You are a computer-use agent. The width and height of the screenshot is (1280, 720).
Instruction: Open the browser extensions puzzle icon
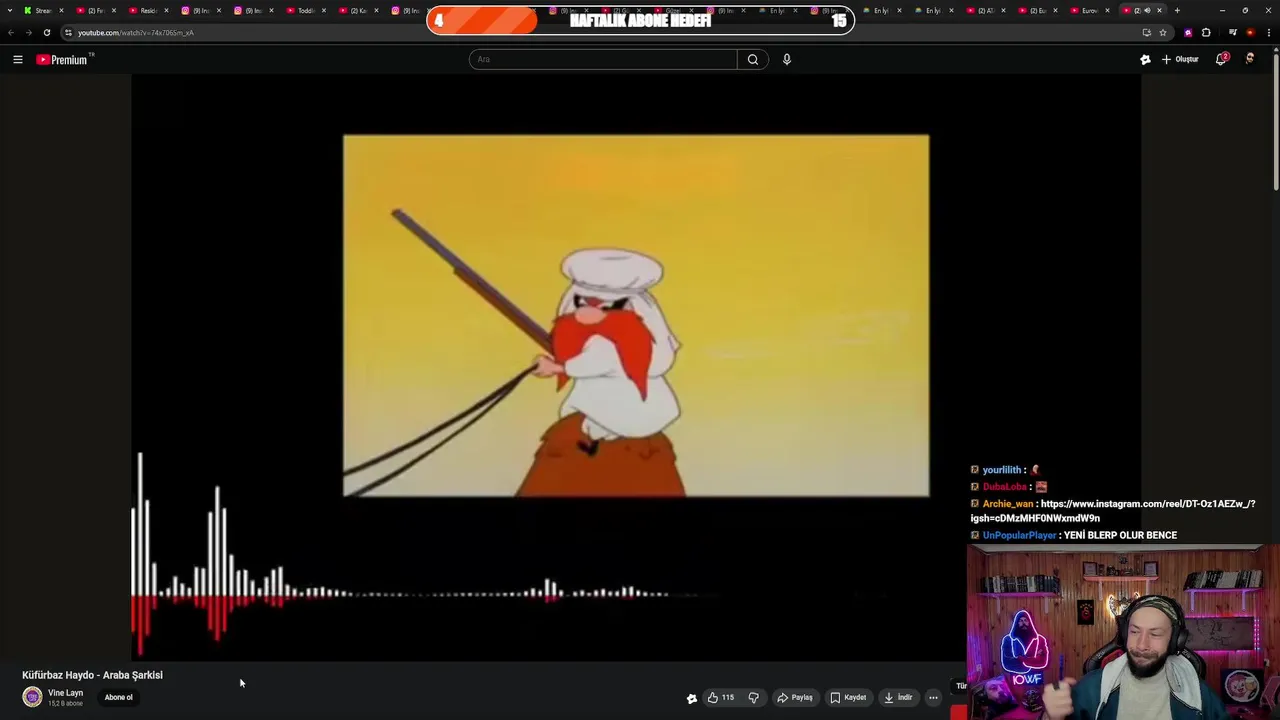[x=1206, y=32]
